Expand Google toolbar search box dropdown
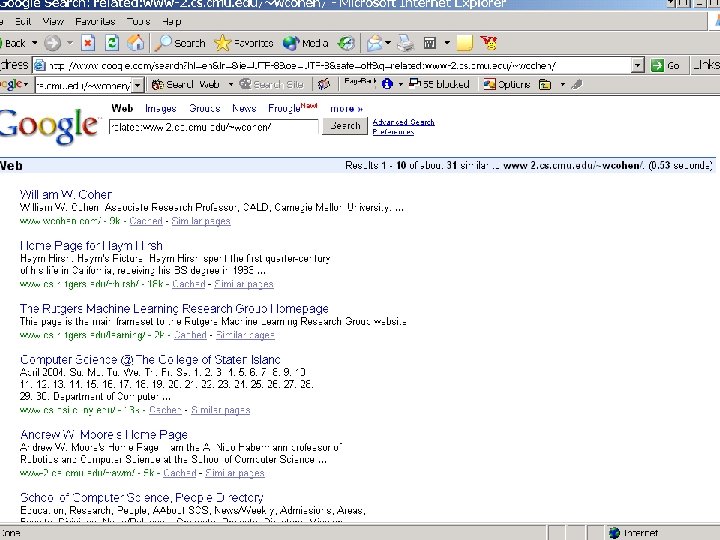This screenshot has width=720, height=540. [137, 85]
